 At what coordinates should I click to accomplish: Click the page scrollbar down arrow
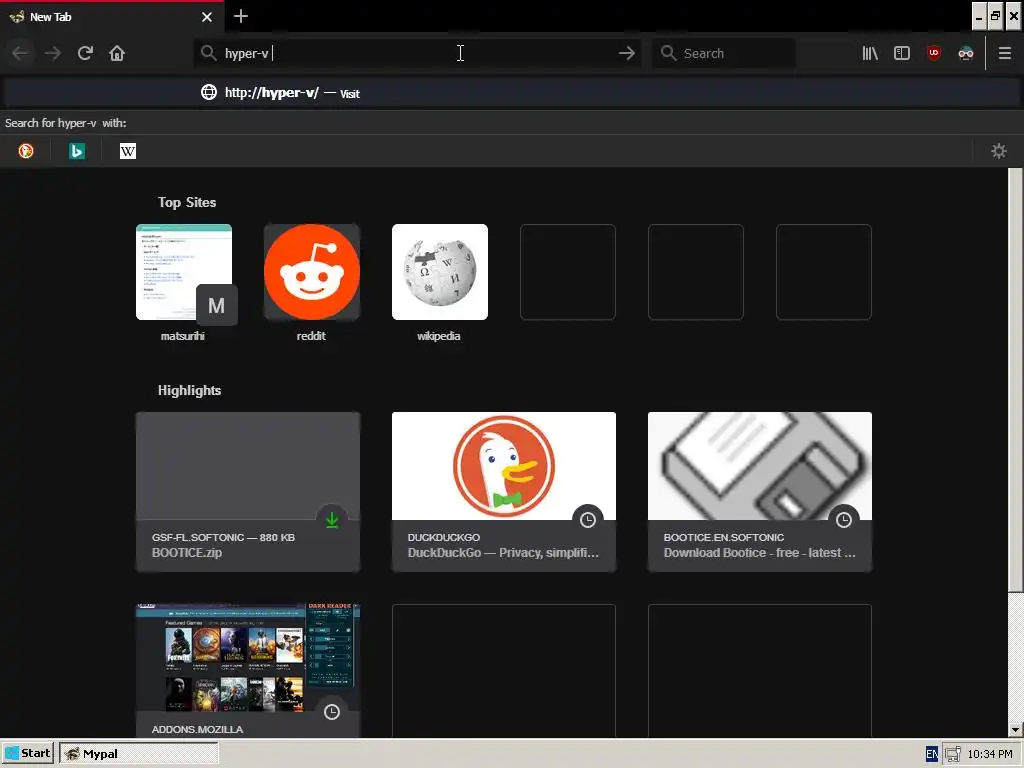[1015, 730]
